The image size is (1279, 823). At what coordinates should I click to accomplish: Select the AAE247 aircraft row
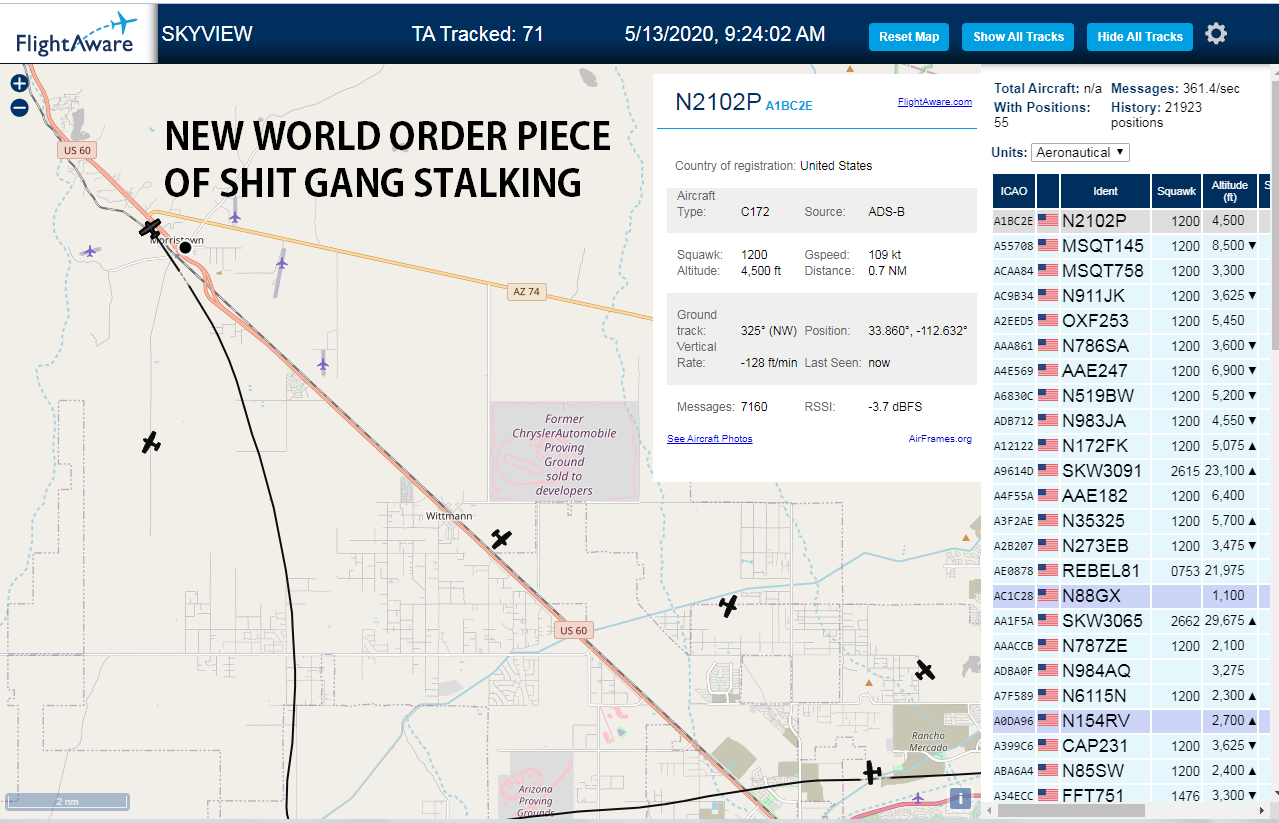click(1132, 370)
